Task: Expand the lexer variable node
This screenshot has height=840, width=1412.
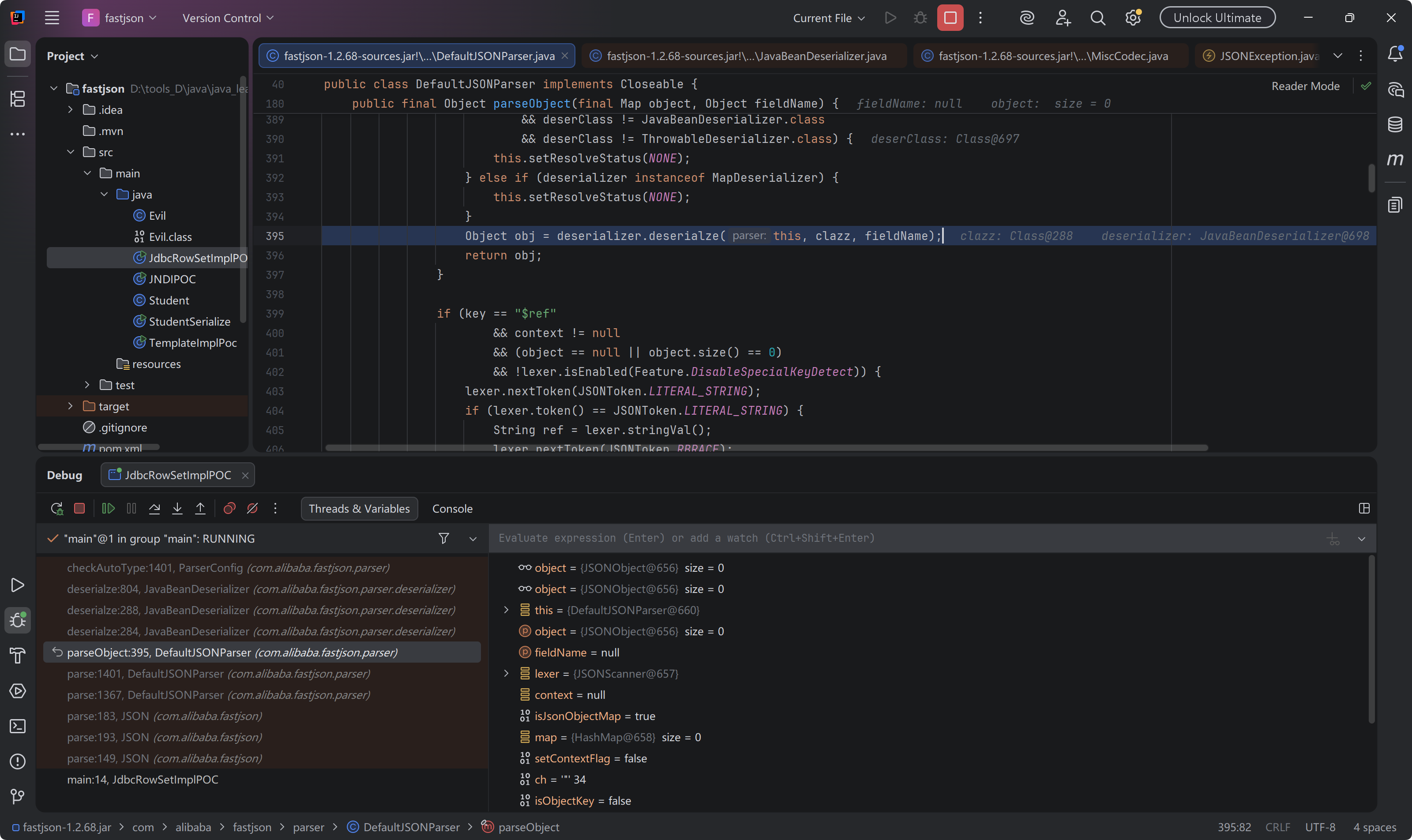Action: click(x=506, y=674)
